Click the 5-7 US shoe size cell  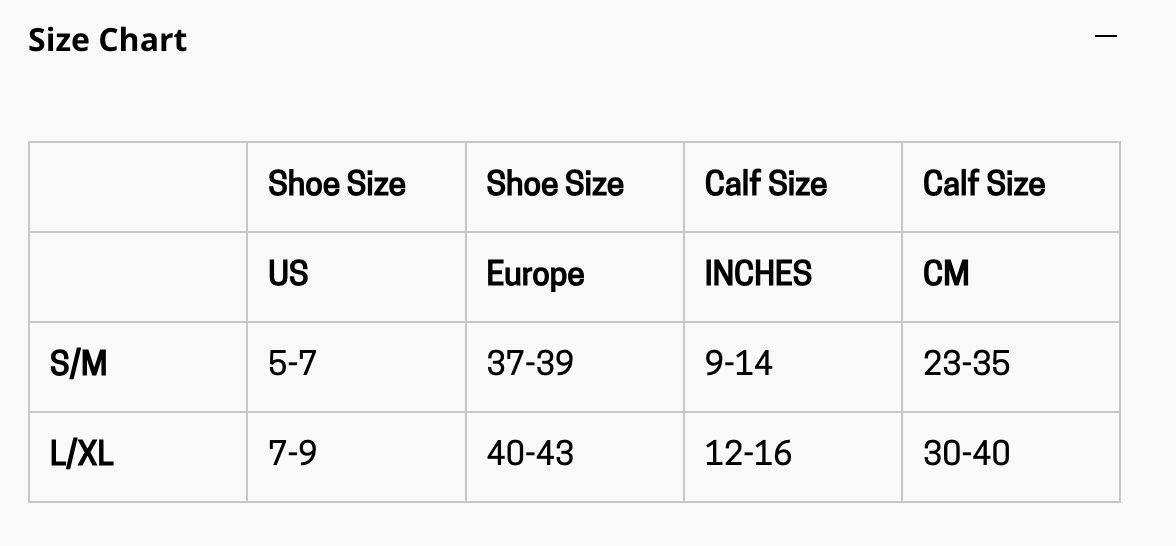(356, 367)
